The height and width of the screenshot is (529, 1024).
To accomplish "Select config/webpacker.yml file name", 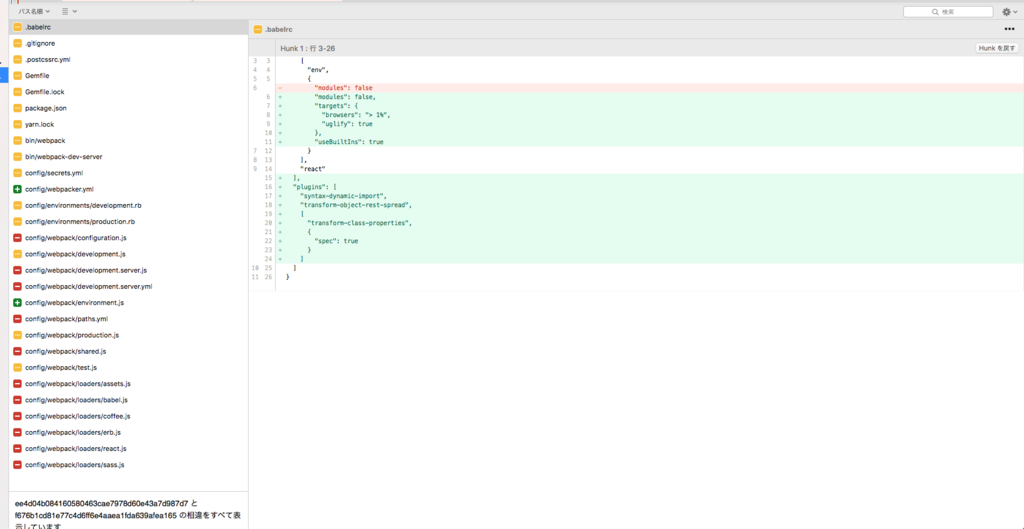I will (x=59, y=189).
